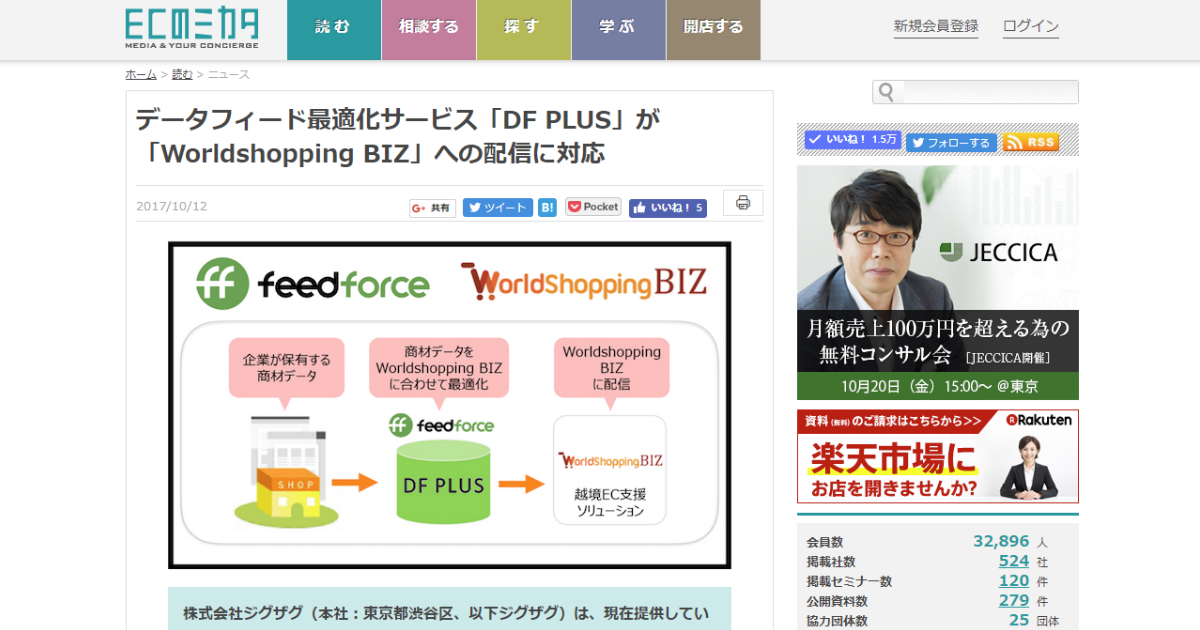Open the 開店する navigation tab
1200x630 pixels.
click(x=714, y=30)
